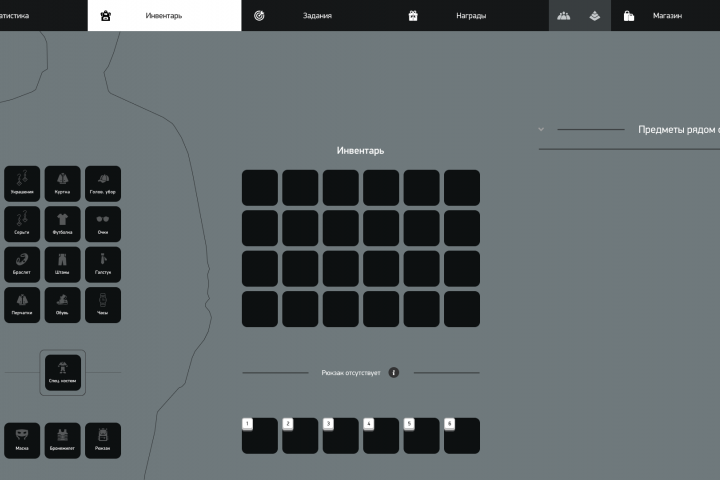720x480 pixels.
Task: Click the stacked layers icon in top bar
Action: tap(595, 16)
